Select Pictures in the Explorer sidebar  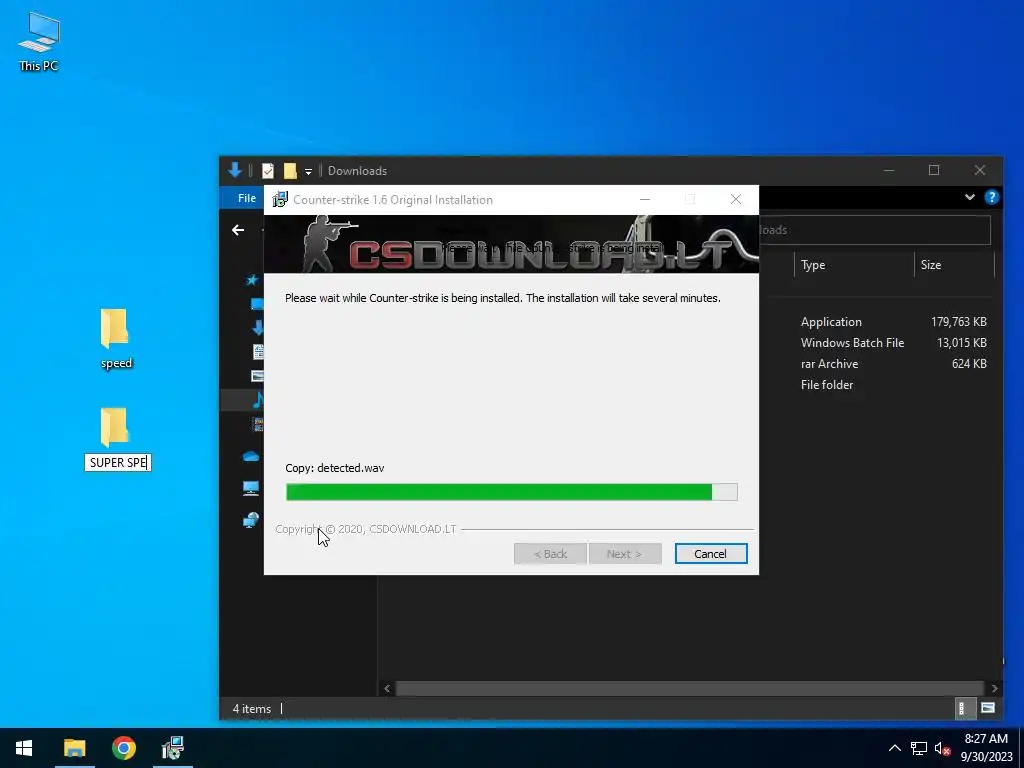click(x=257, y=376)
